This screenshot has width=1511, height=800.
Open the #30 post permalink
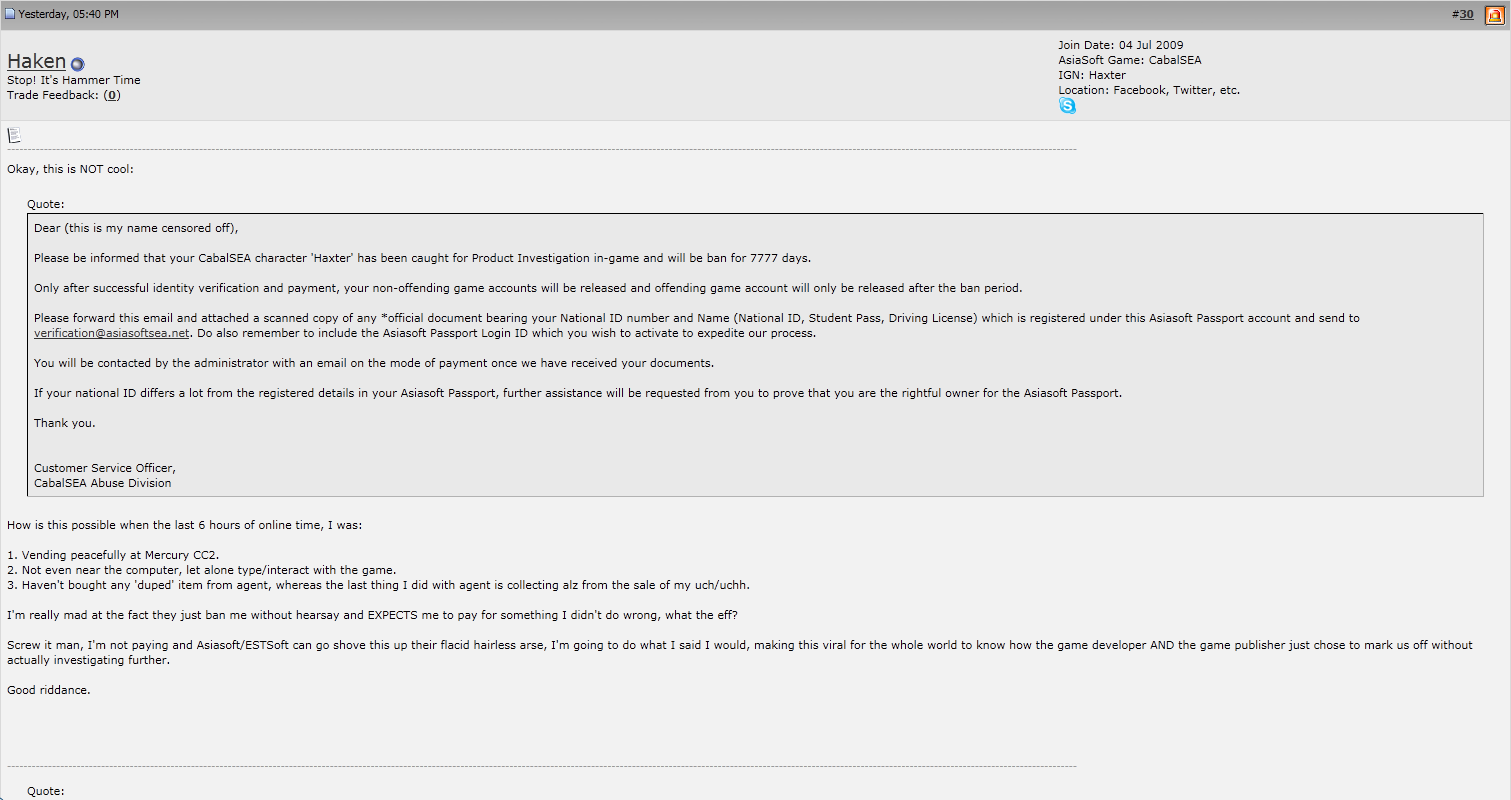click(1466, 14)
